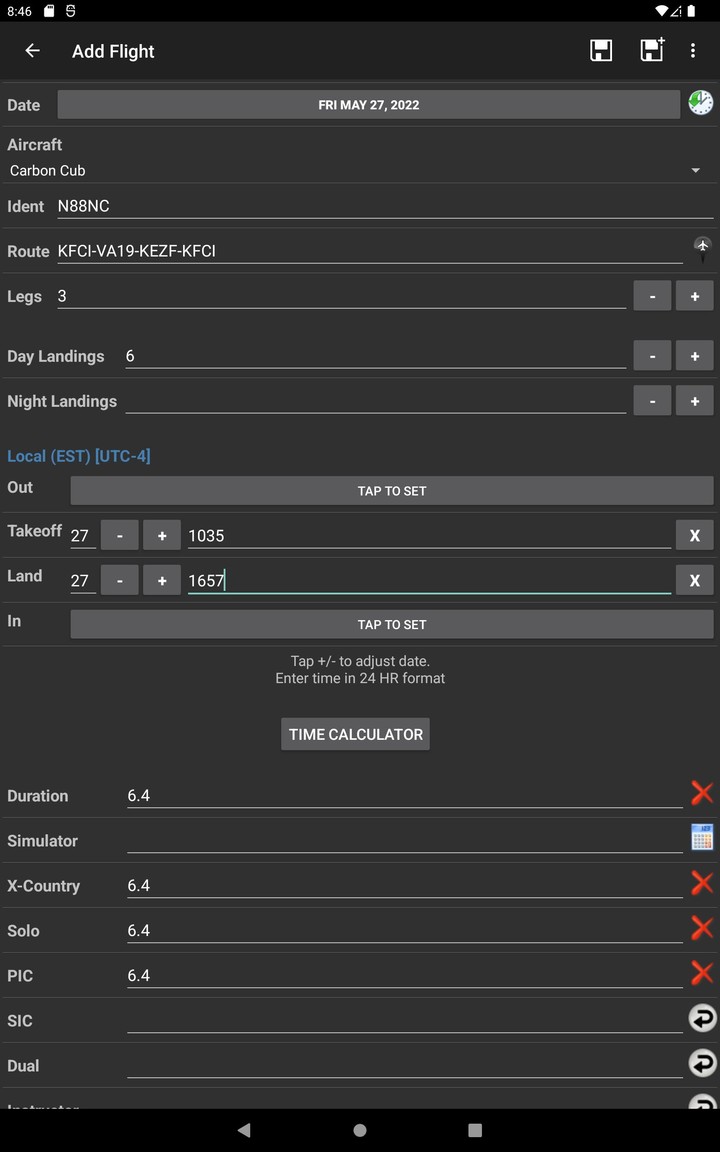Clear Takeoff time with the X button

694,536
